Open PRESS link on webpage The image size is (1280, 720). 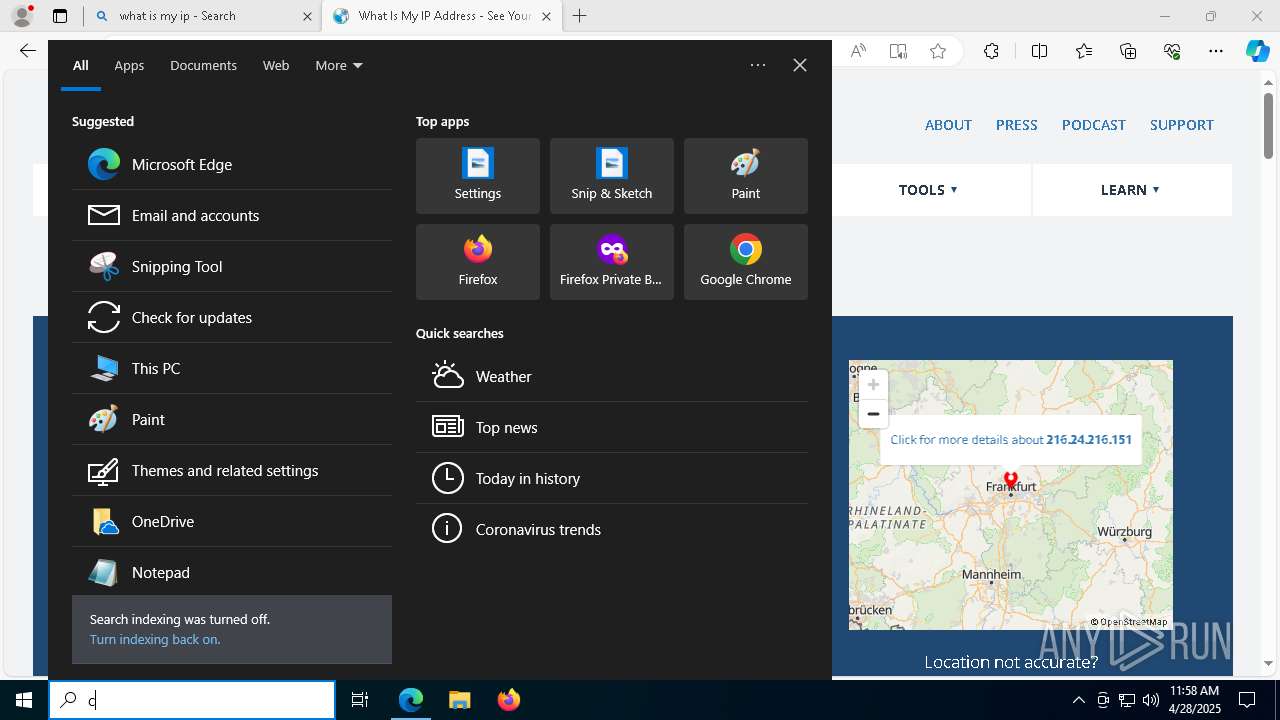point(1016,125)
